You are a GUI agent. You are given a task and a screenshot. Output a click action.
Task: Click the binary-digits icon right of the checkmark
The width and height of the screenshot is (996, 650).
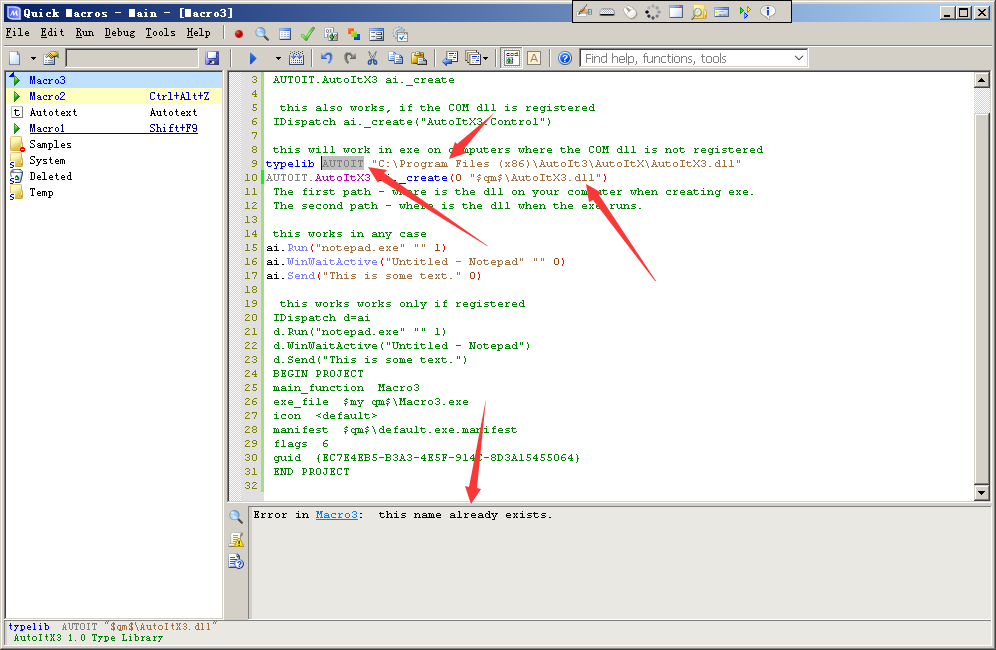(331, 34)
